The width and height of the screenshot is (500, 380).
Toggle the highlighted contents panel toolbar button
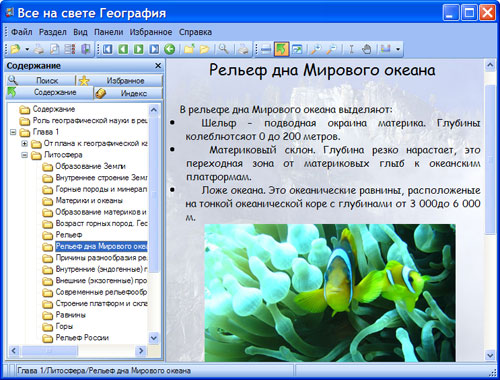tap(281, 49)
